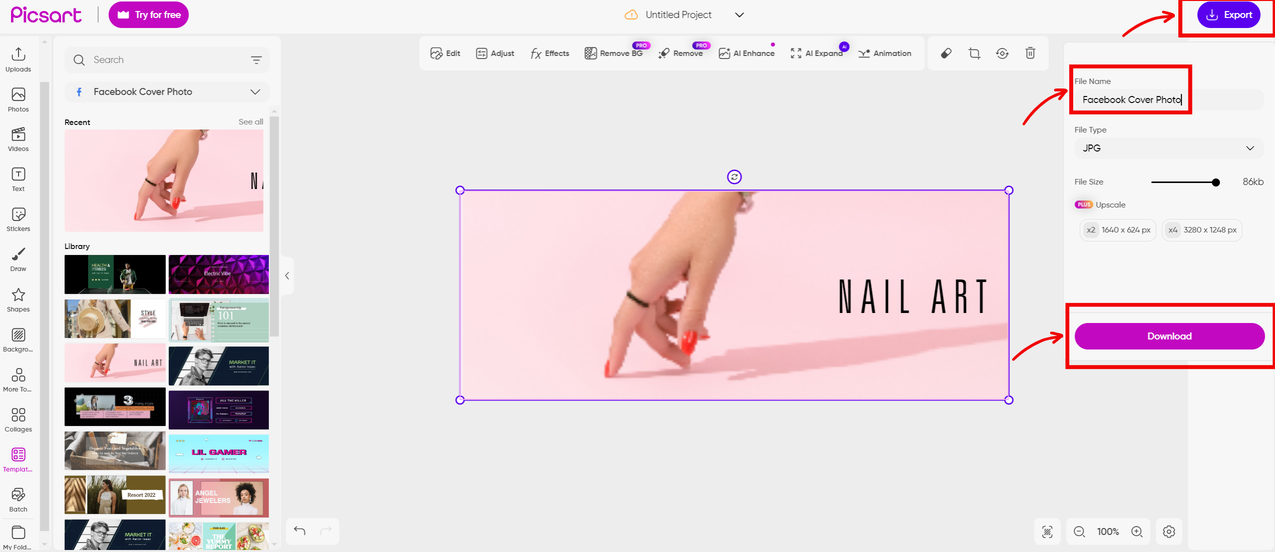Open the AI Expand tool
The image size is (1275, 552).
(x=817, y=53)
